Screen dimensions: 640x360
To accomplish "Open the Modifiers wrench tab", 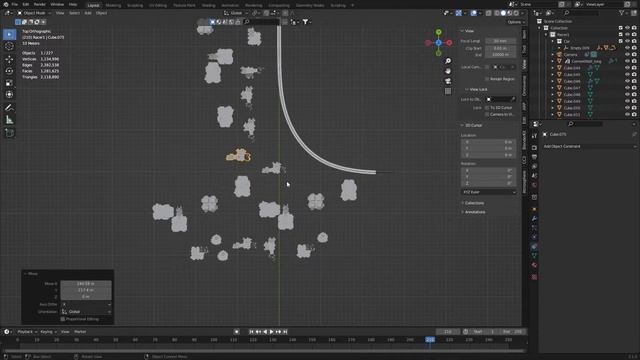I will click(x=534, y=219).
